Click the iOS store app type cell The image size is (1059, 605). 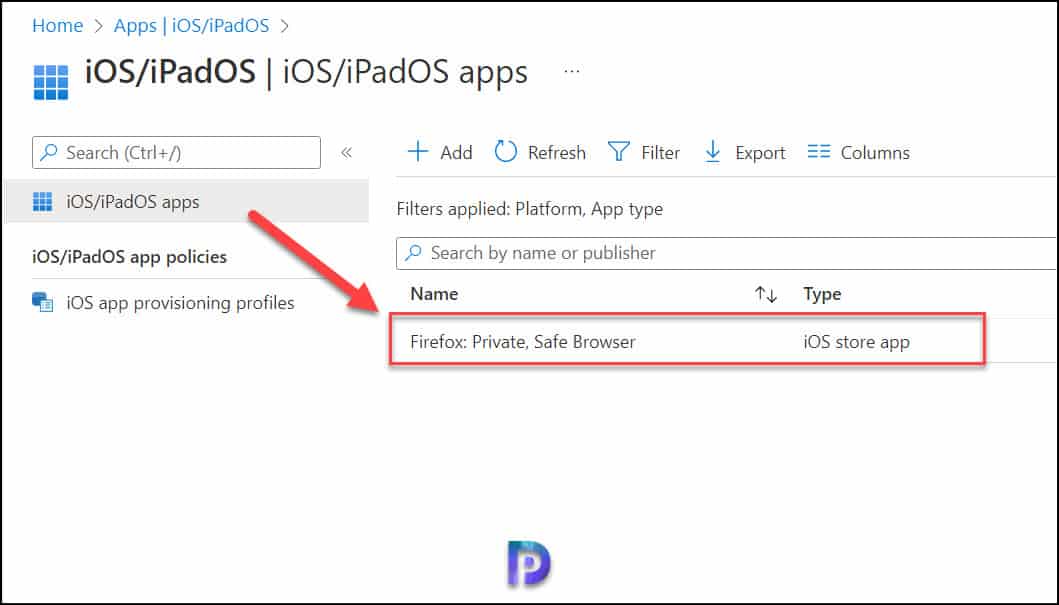(856, 342)
